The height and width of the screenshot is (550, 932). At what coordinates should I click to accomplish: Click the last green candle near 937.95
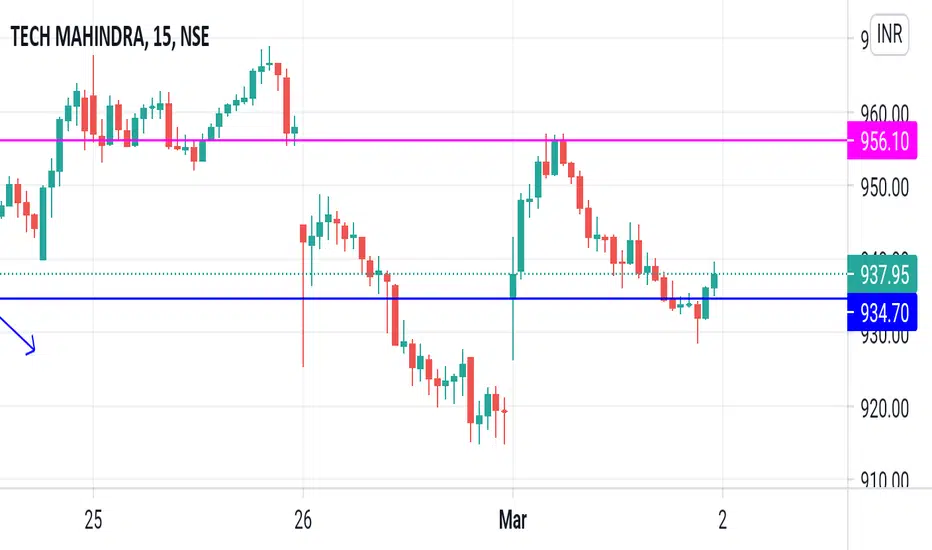(714, 280)
